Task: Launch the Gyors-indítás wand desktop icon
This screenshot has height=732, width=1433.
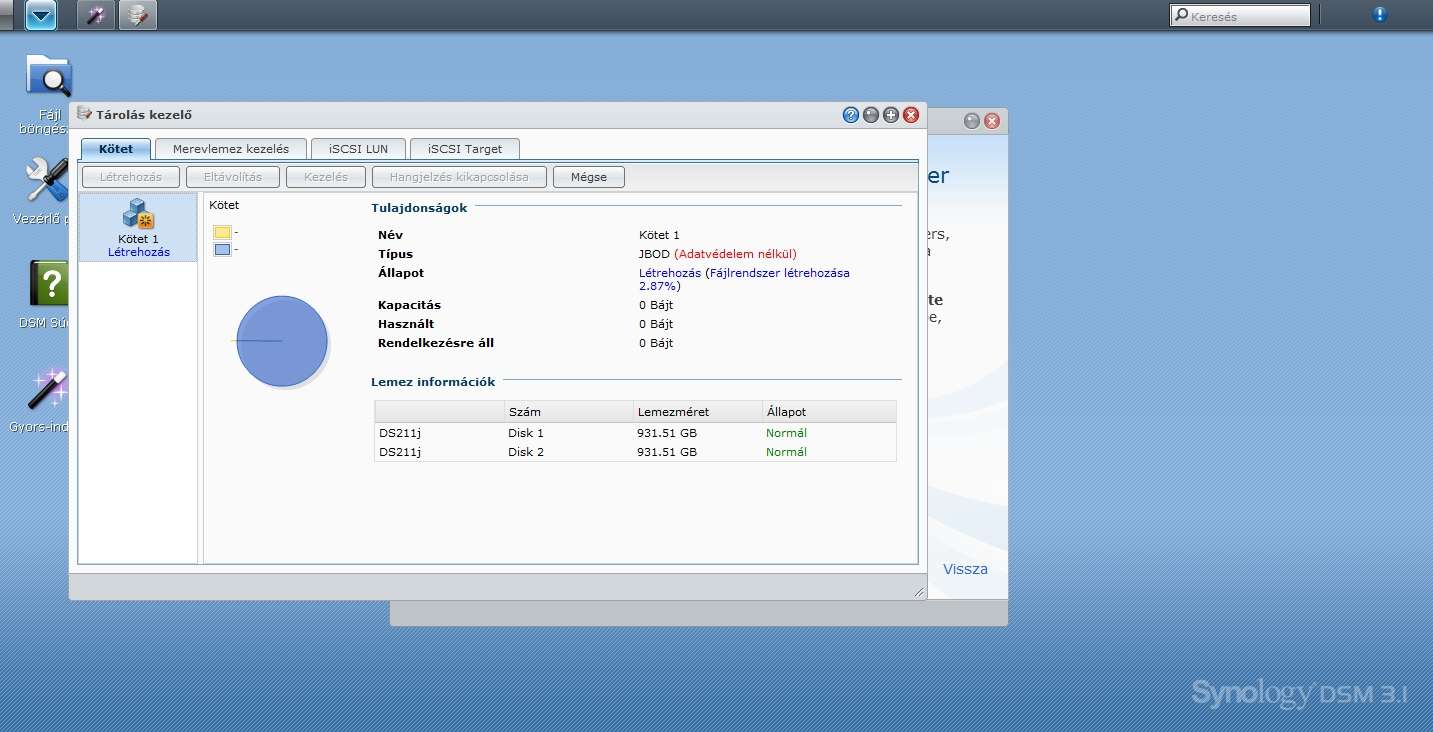Action: pos(47,390)
